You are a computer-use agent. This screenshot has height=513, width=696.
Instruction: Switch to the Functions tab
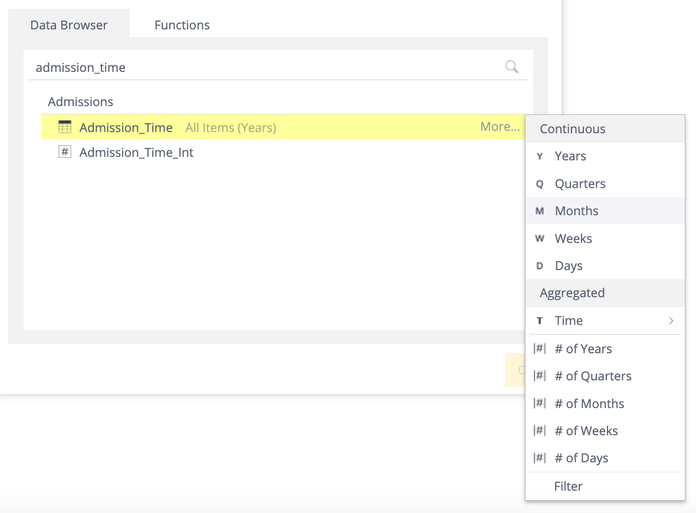click(x=182, y=25)
